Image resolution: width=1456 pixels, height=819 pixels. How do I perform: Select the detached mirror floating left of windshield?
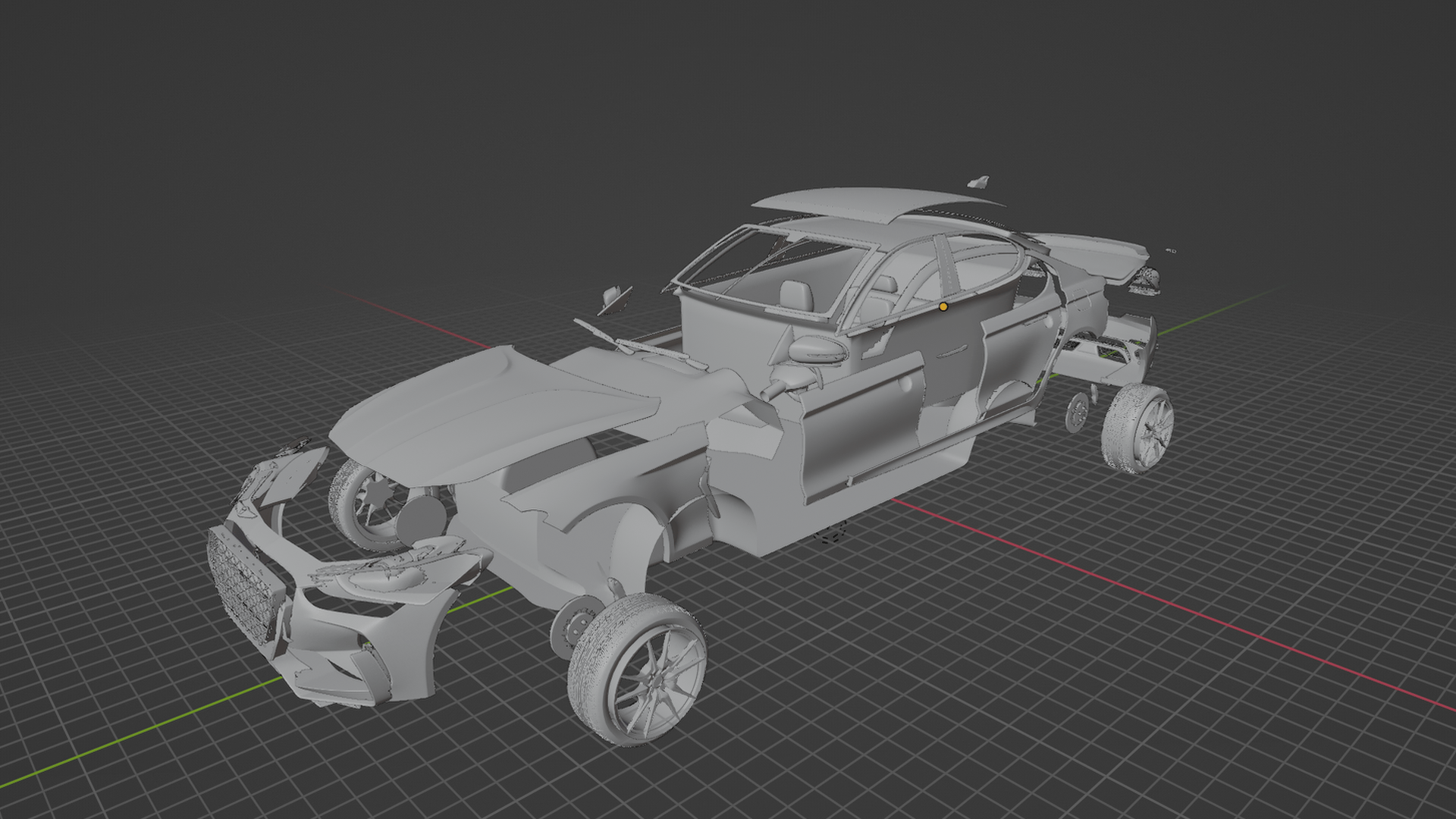coord(614,300)
